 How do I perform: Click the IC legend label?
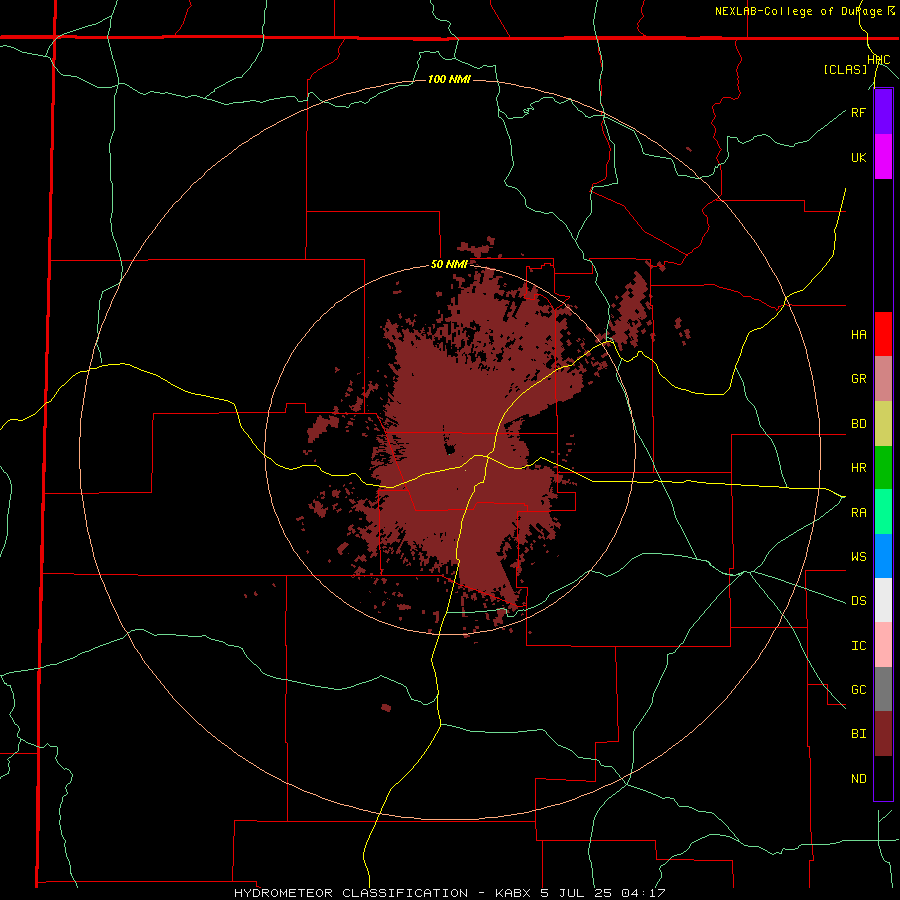[858, 646]
